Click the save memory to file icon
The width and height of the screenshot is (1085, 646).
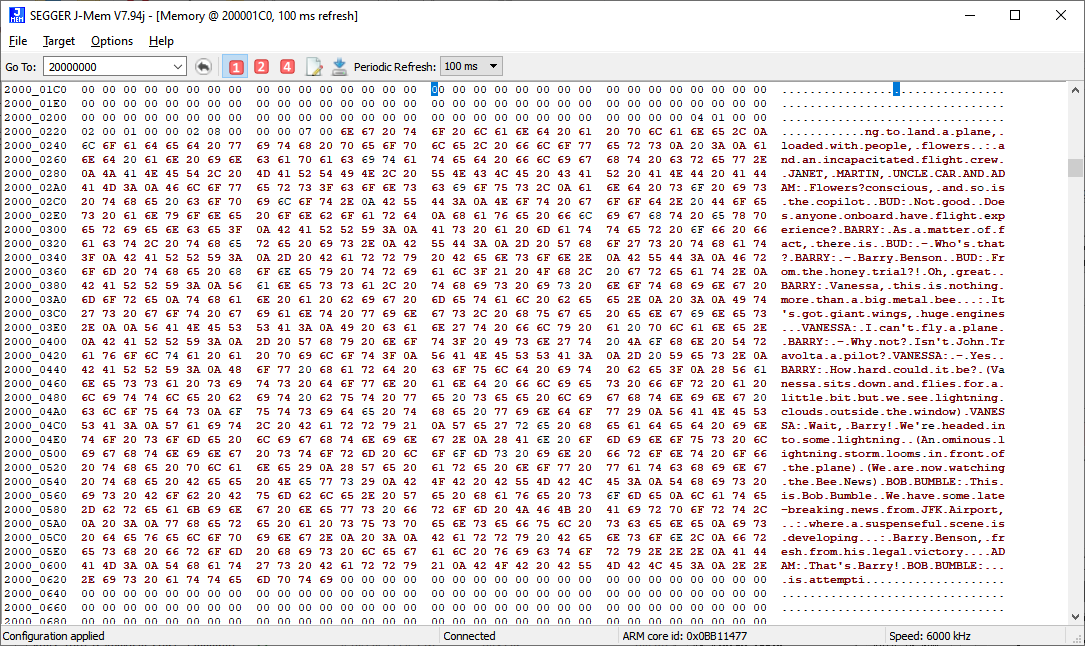339,67
